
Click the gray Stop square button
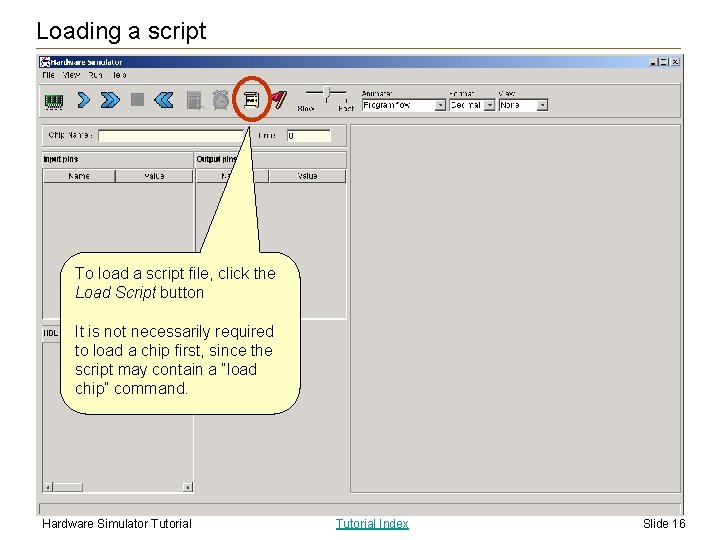coord(137,99)
